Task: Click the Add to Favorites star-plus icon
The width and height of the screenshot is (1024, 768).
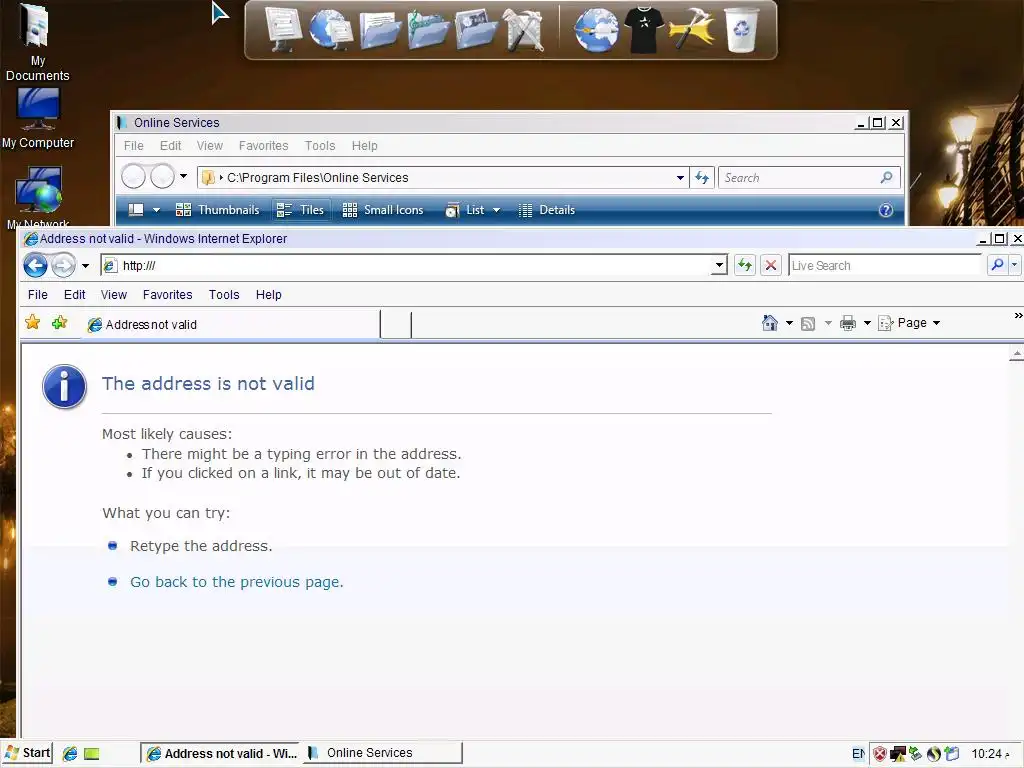Action: [59, 323]
